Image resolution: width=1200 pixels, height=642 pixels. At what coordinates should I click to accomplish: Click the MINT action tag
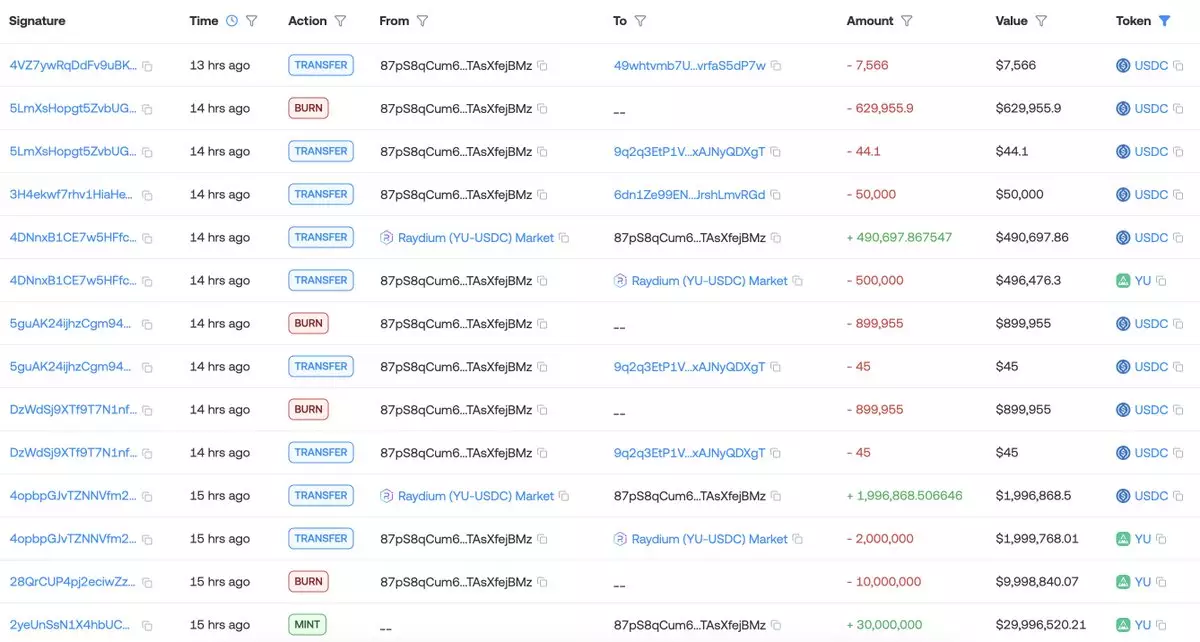pos(308,625)
